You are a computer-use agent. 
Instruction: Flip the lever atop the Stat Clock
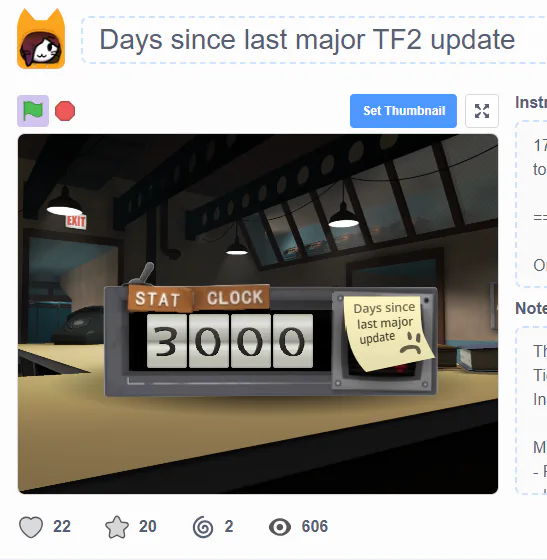click(144, 274)
